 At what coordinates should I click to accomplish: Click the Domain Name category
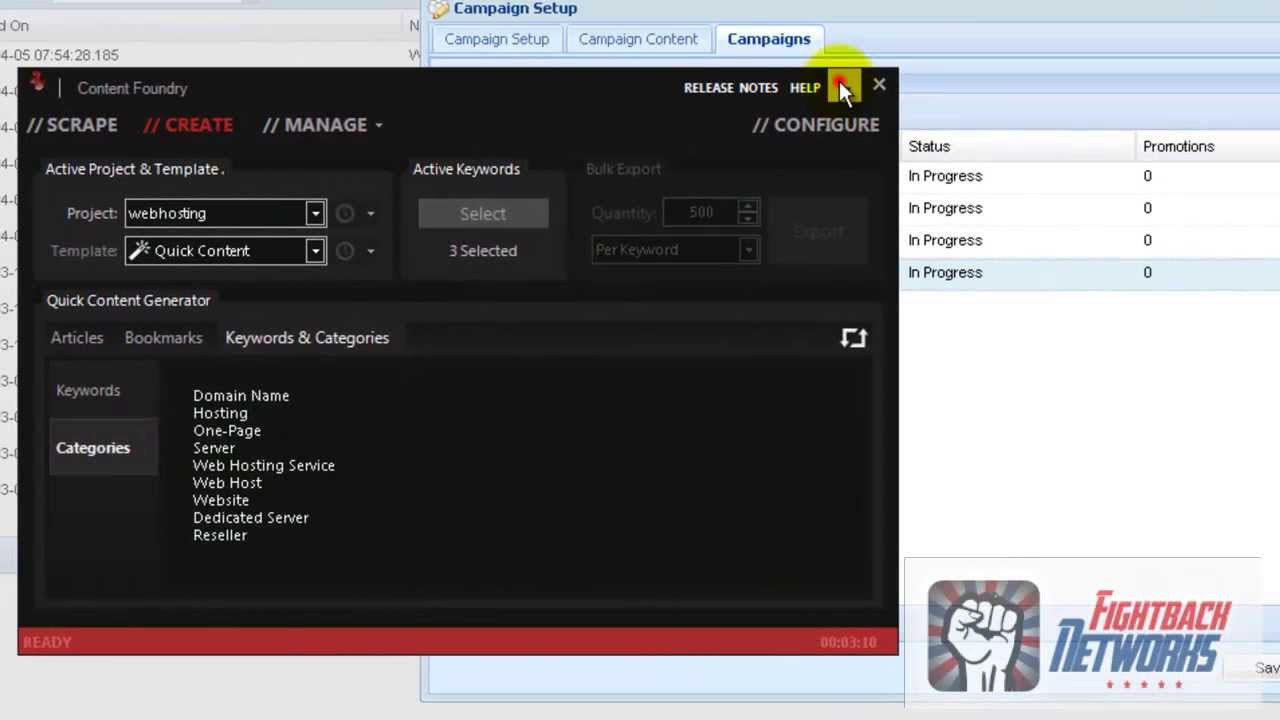241,396
